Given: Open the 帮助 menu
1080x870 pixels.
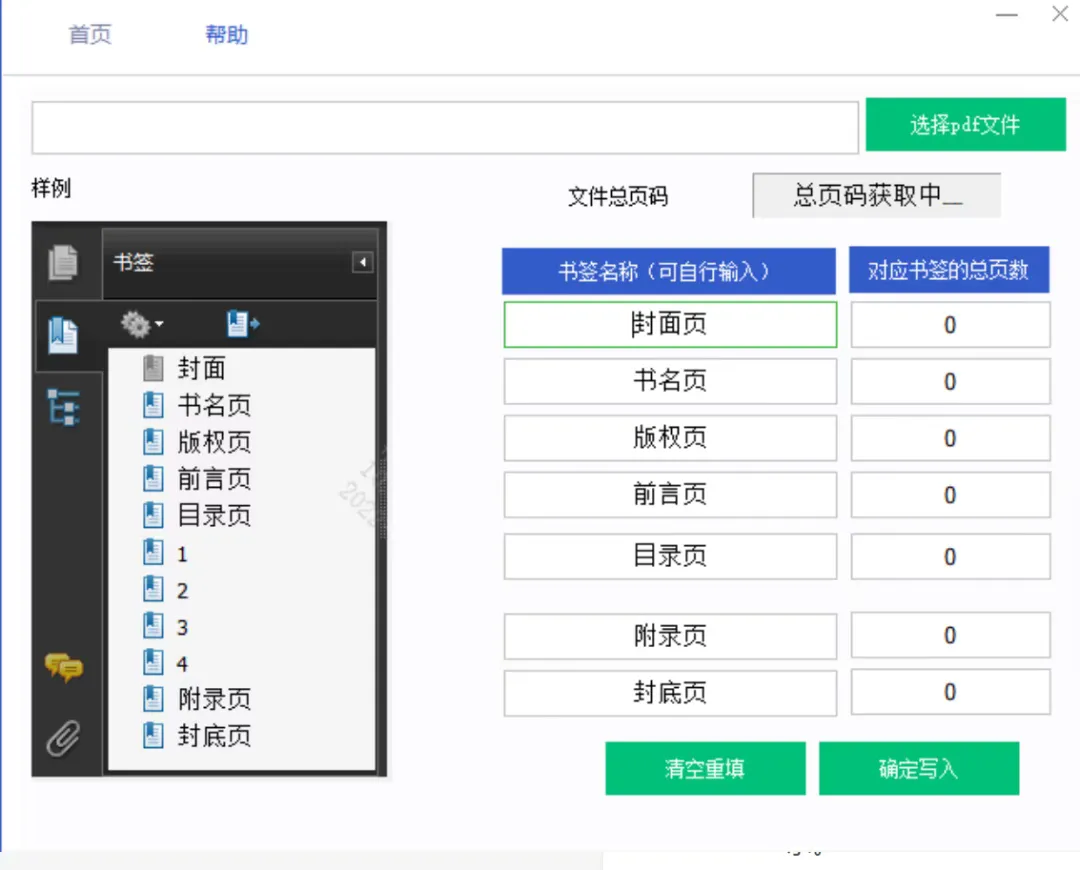Looking at the screenshot, I should click(226, 35).
